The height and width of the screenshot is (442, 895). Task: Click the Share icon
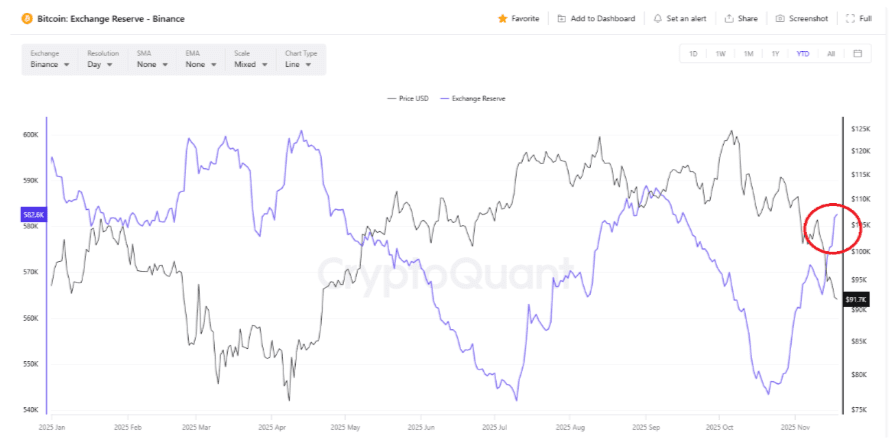[729, 18]
